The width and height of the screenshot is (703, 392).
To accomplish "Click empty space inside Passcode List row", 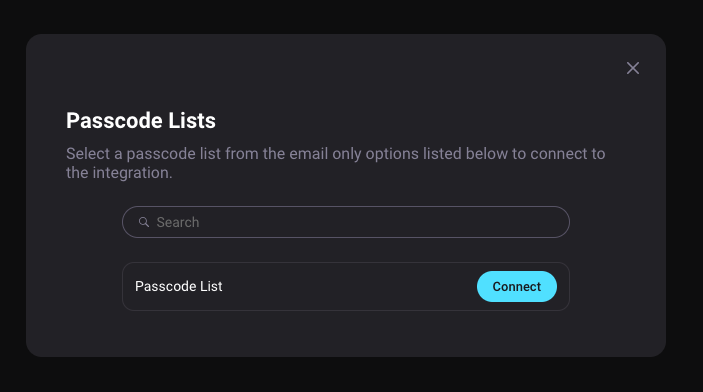I will pyautogui.click(x=350, y=287).
